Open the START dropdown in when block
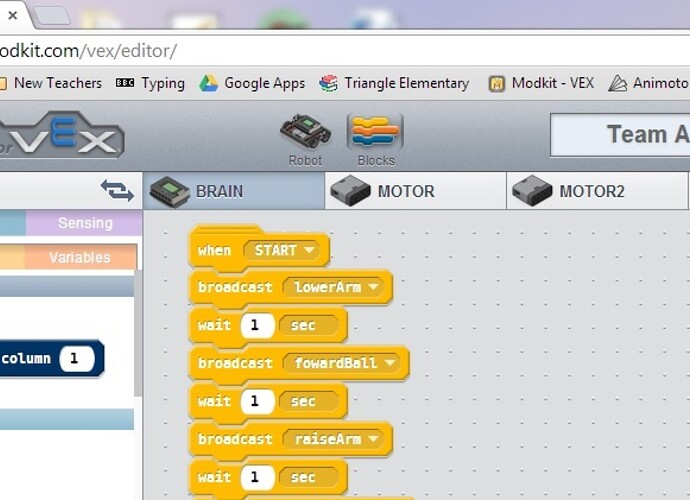690x500 pixels. coord(284,250)
